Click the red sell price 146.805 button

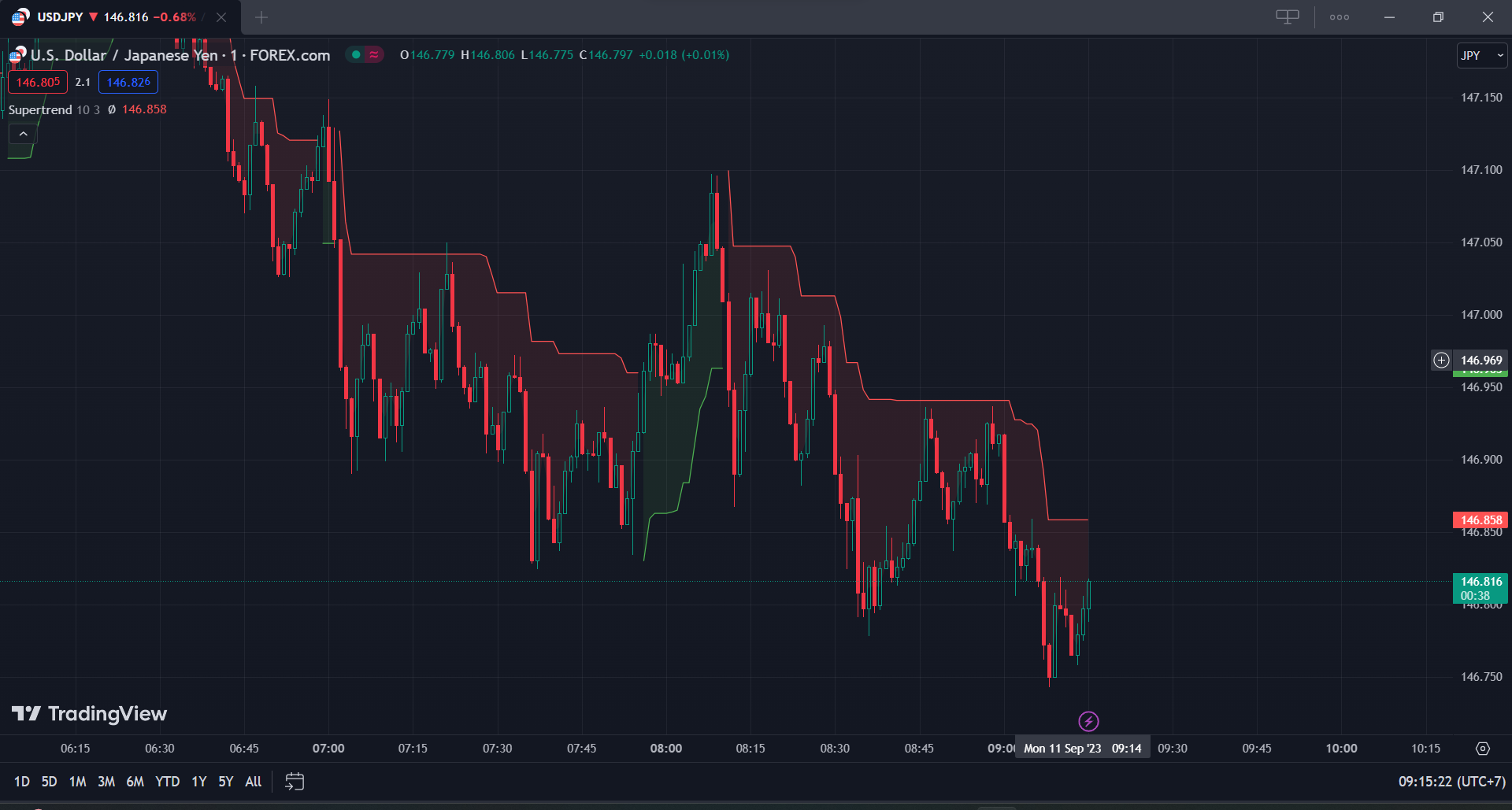pos(38,83)
